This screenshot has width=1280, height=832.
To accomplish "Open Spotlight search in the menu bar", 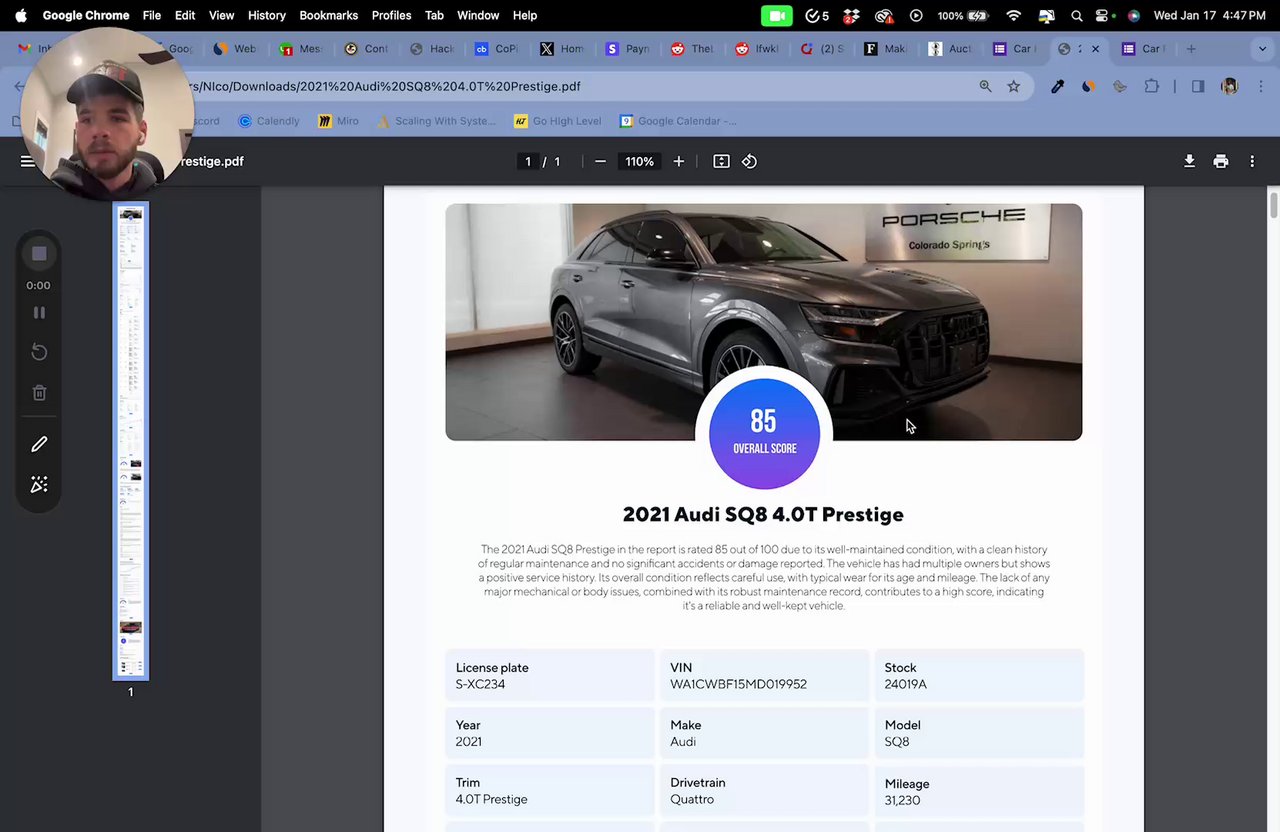I will [1077, 15].
